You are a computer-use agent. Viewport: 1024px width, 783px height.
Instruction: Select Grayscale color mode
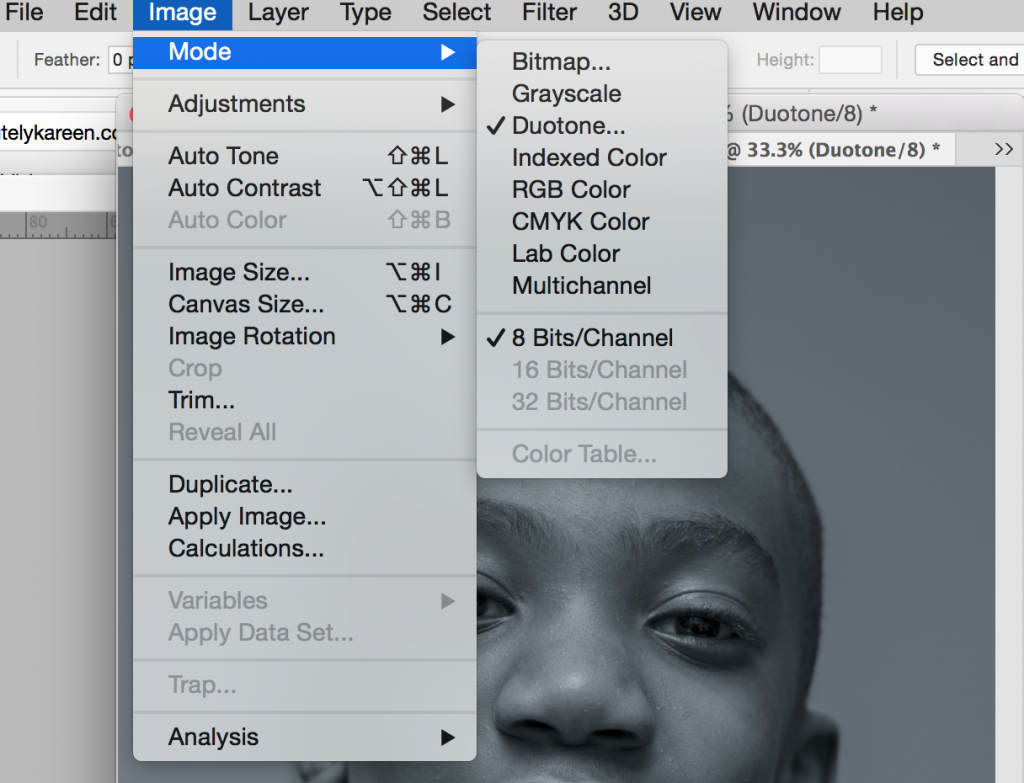point(602,93)
